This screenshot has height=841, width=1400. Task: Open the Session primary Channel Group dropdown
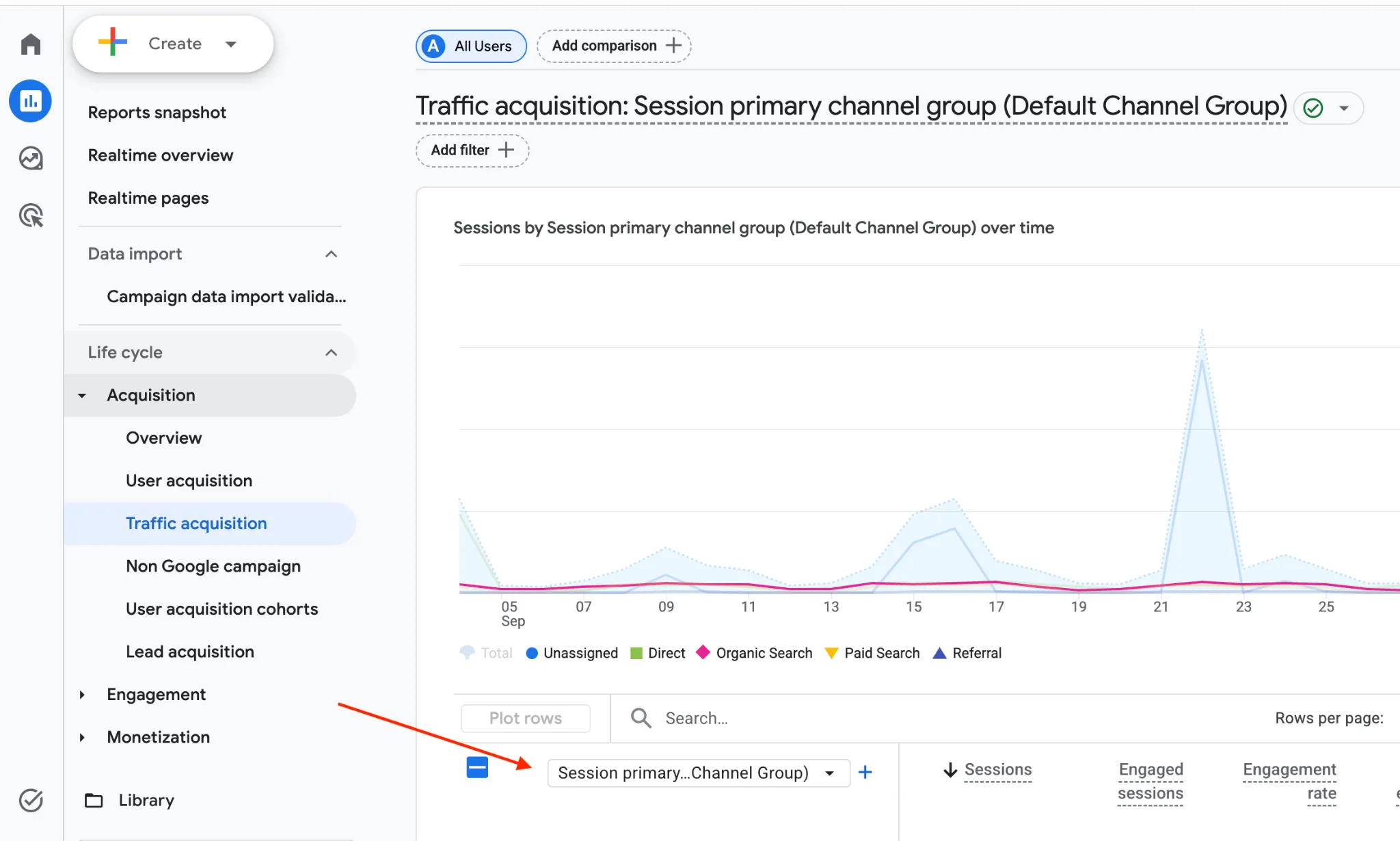click(x=699, y=773)
